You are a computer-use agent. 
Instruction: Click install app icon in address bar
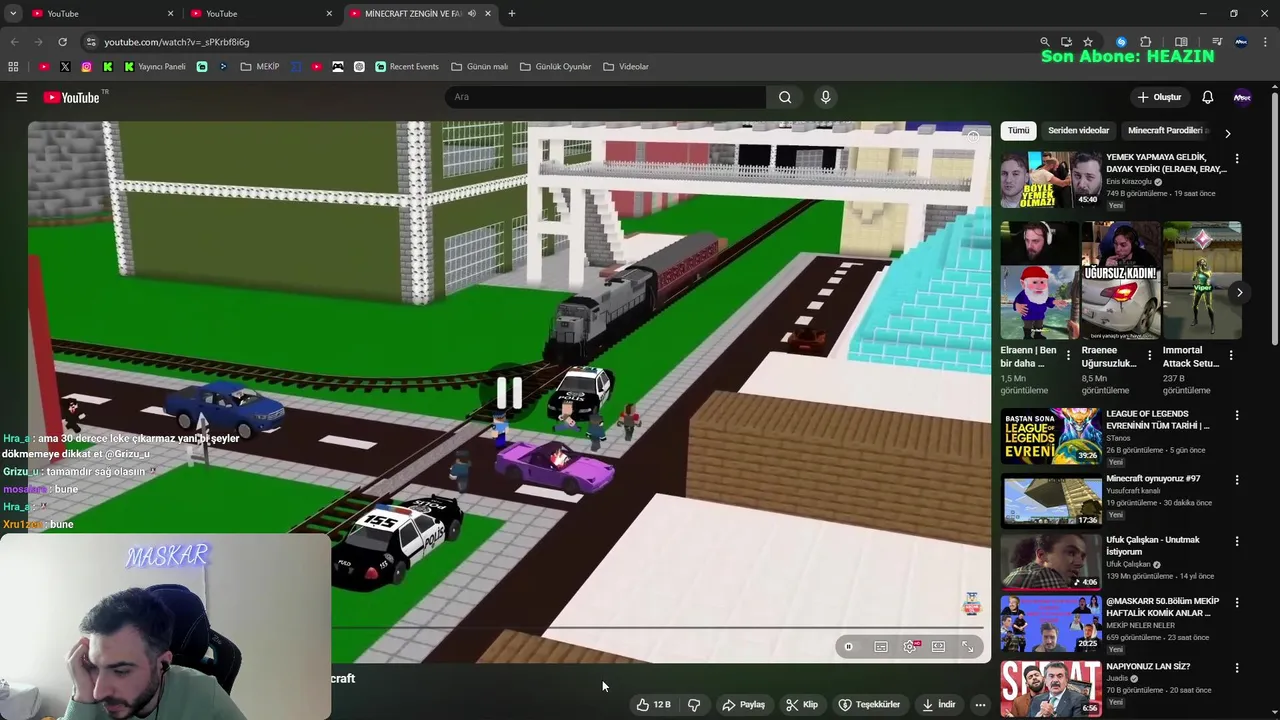[1066, 42]
